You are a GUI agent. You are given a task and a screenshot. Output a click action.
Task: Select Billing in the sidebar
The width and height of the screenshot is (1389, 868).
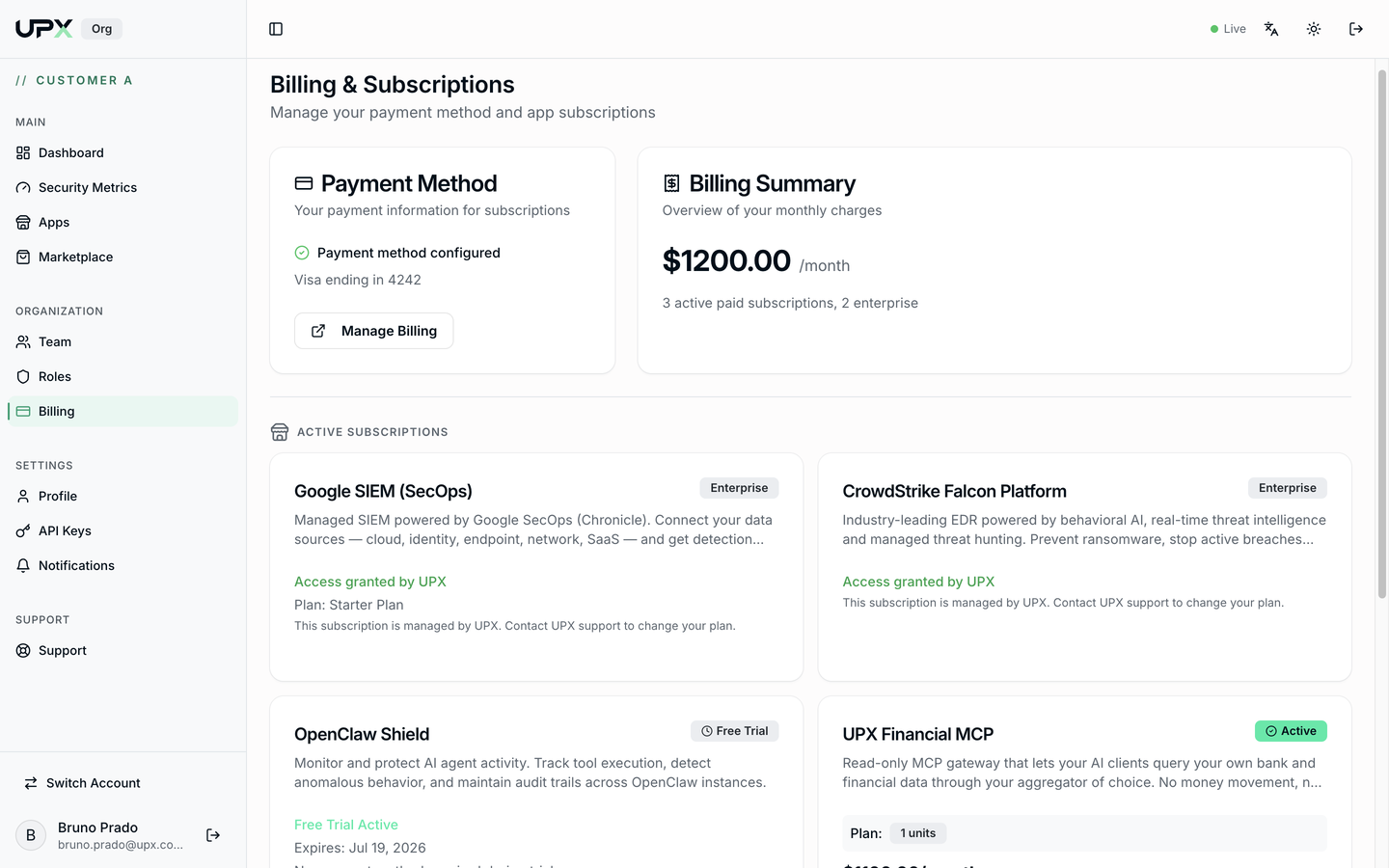coord(123,411)
